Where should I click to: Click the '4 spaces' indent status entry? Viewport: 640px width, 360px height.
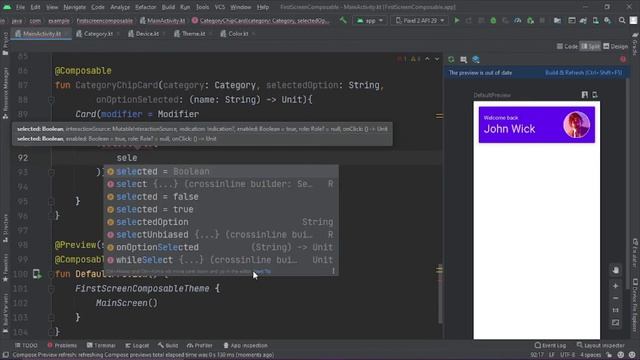[590, 355]
